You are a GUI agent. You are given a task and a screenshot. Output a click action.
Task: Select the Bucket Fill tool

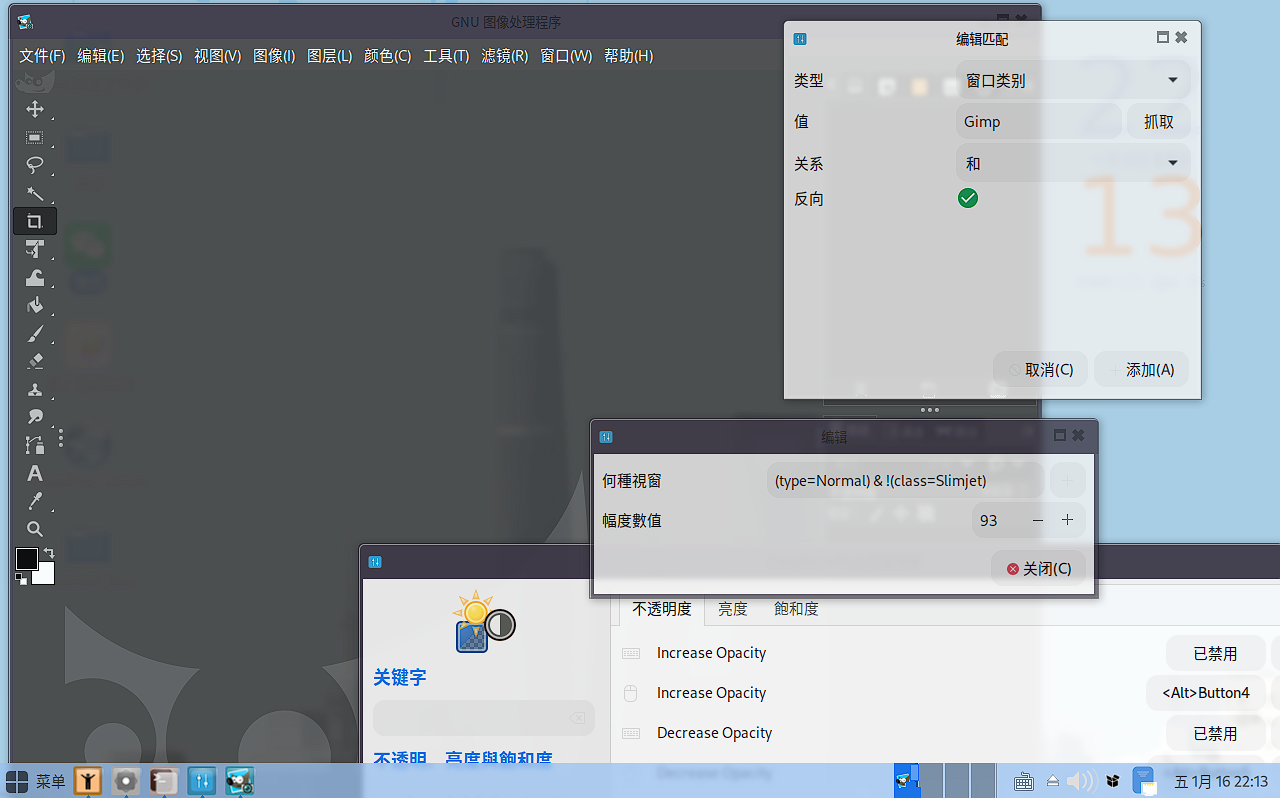coord(35,305)
